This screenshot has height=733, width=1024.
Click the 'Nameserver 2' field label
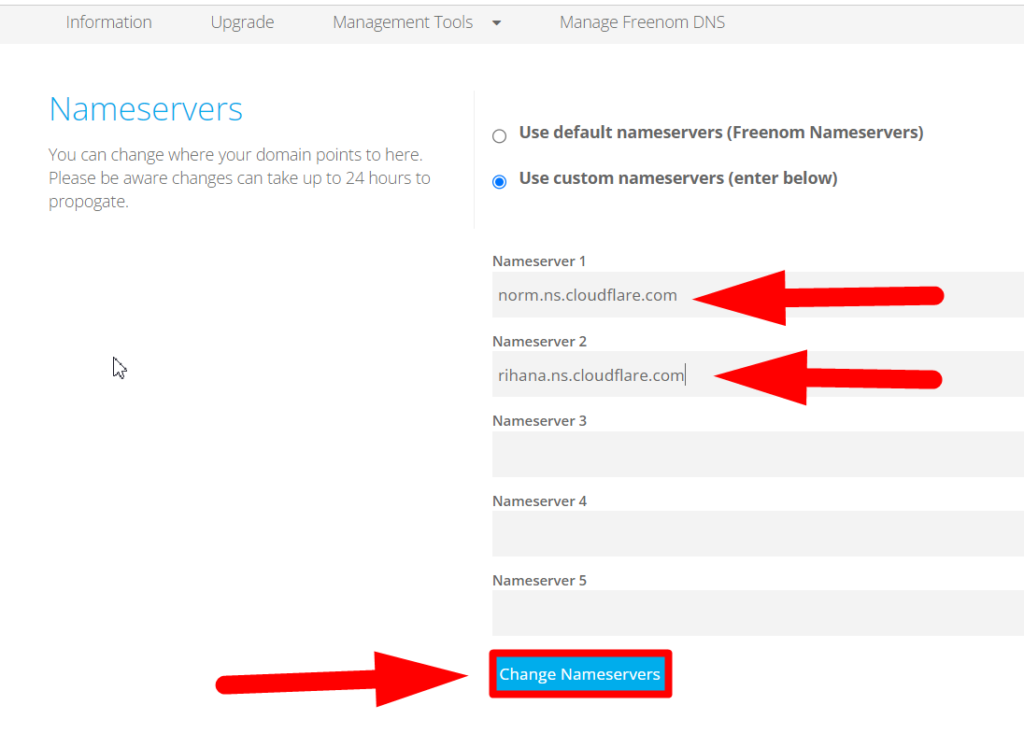539,342
